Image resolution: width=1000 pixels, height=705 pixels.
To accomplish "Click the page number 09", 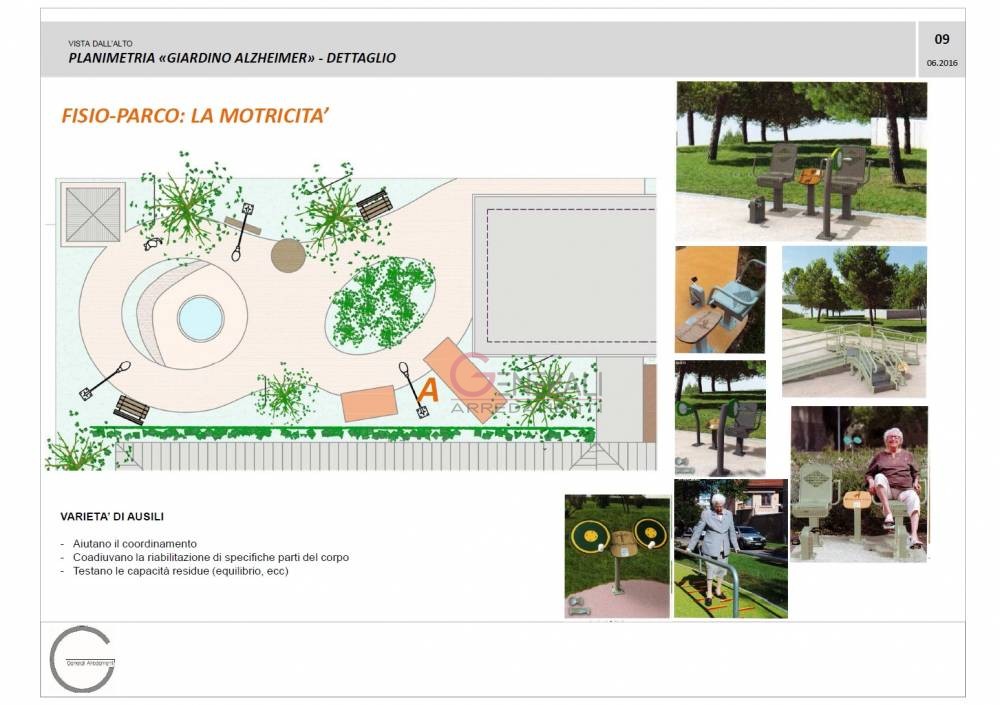I will click(942, 40).
